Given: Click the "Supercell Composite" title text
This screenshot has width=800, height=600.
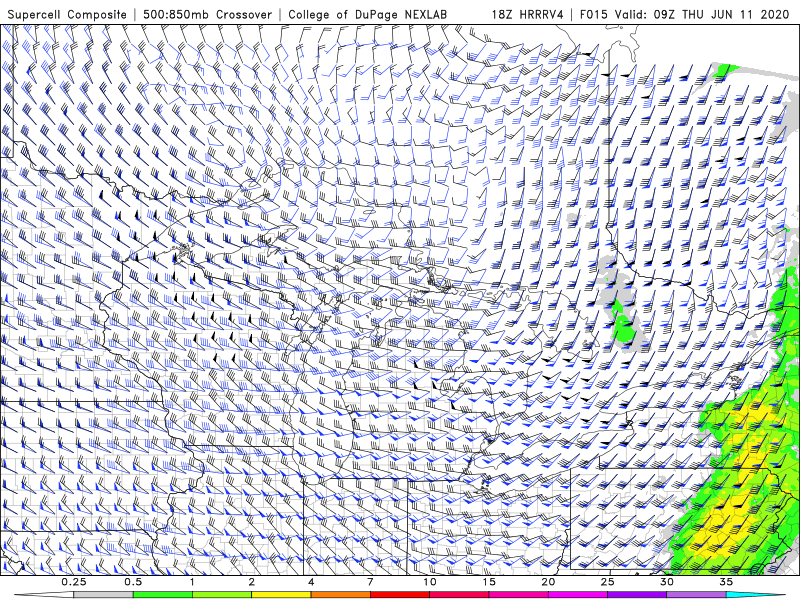Looking at the screenshot, I should click(67, 15).
